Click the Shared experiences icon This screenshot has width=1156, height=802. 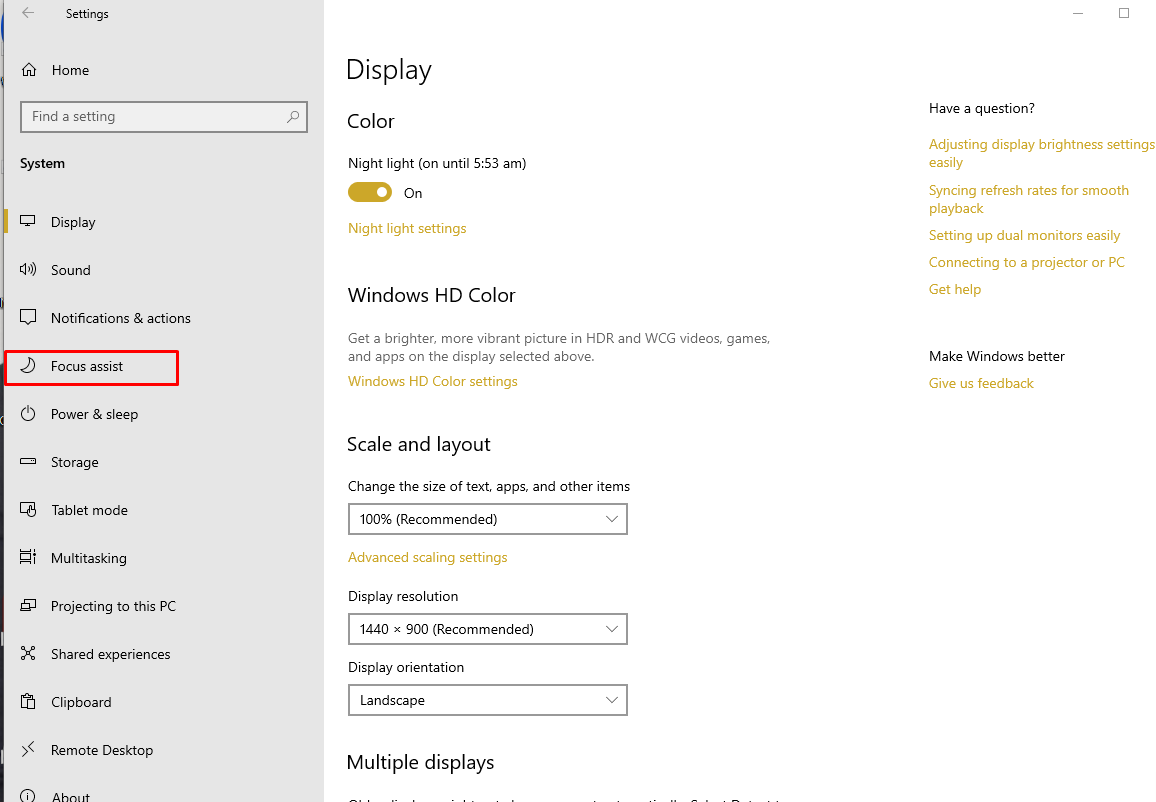(28, 653)
